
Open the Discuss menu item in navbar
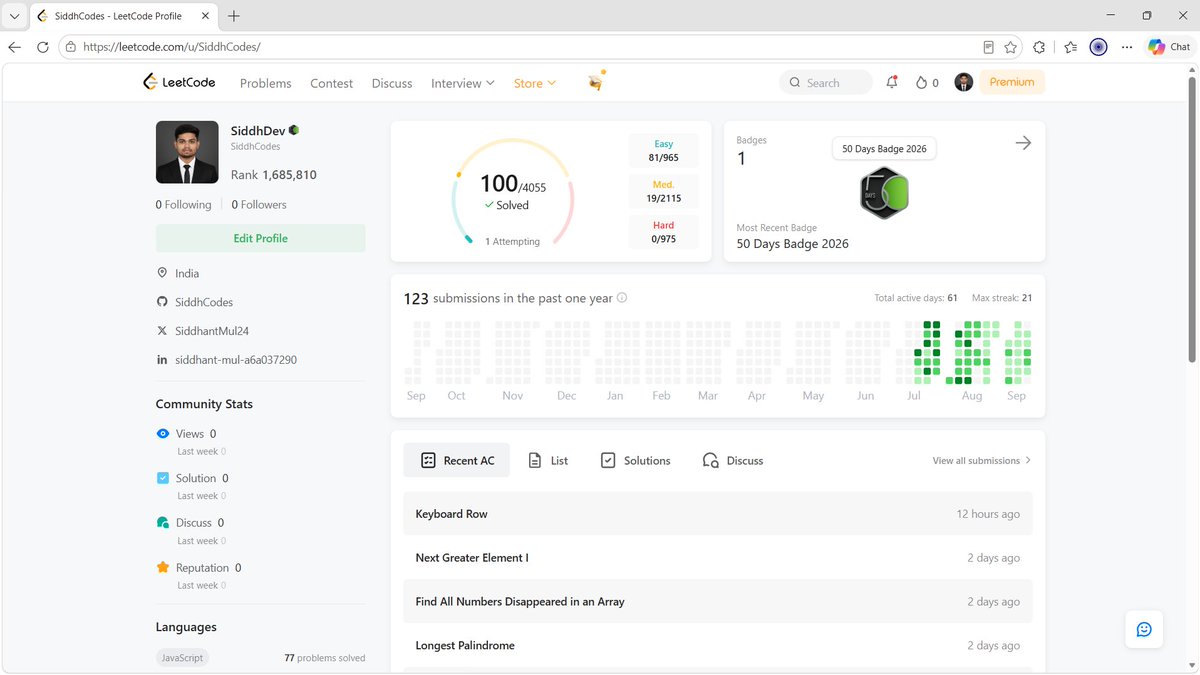click(392, 83)
